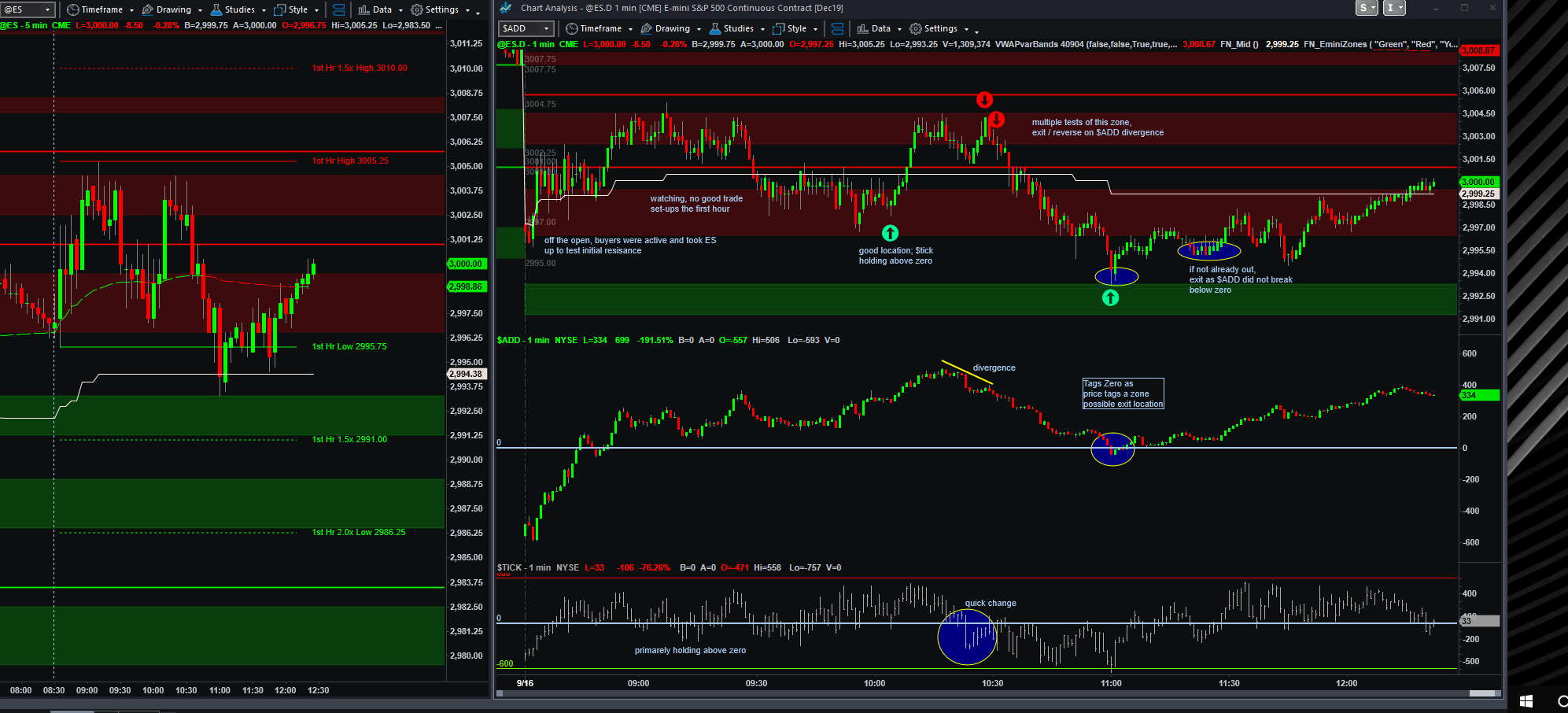Select 'multiple tests of this zone' annotation
Screen dimensions: 1568x713
click(x=1098, y=127)
